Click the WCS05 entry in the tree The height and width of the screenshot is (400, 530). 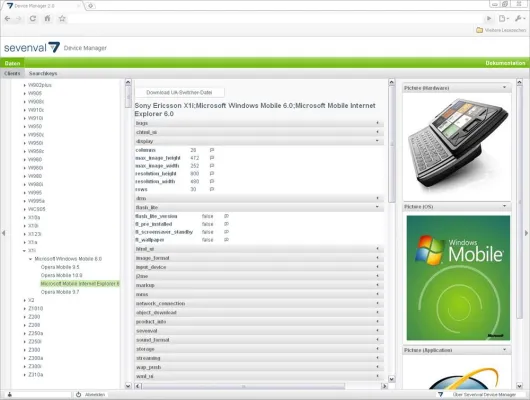(x=37, y=209)
